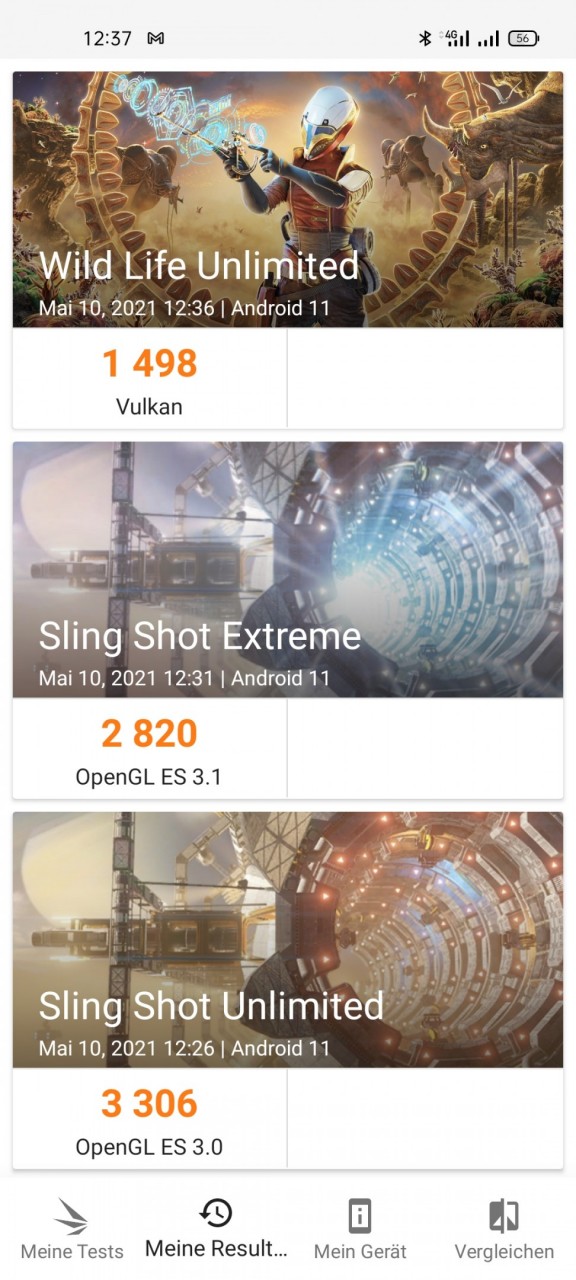
Task: Tap the Wild Life Unlimited title text
Action: [x=198, y=266]
